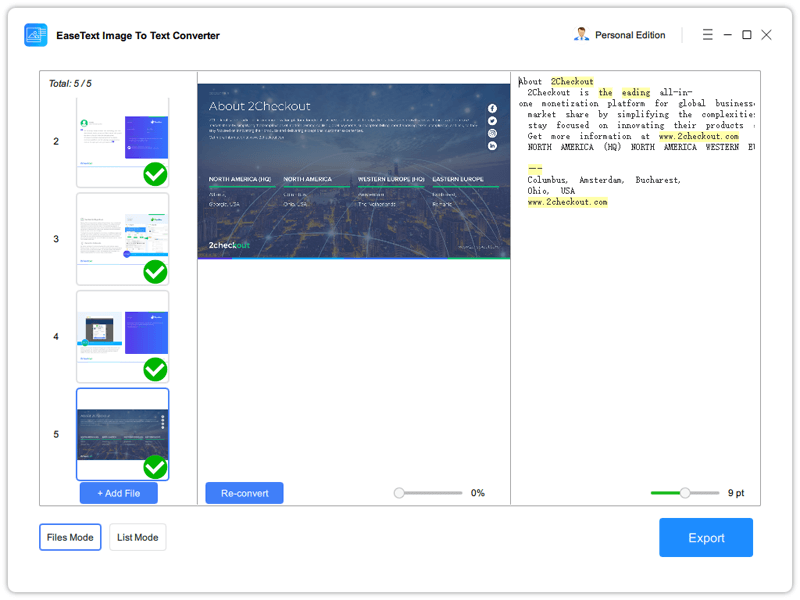Open the hamburger menu in title bar
Screen dimensions: 800x600
[707, 35]
